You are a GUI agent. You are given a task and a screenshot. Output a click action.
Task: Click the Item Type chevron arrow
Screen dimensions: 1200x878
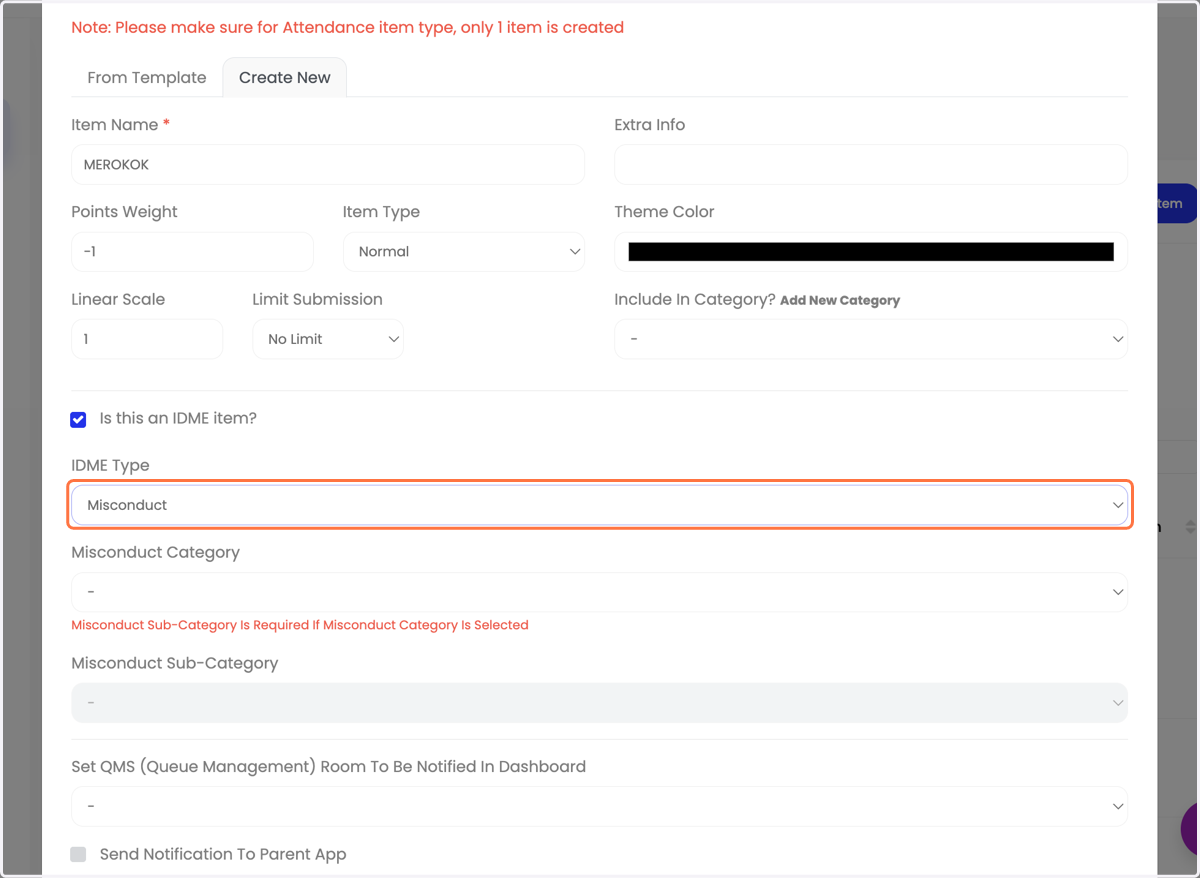click(575, 252)
